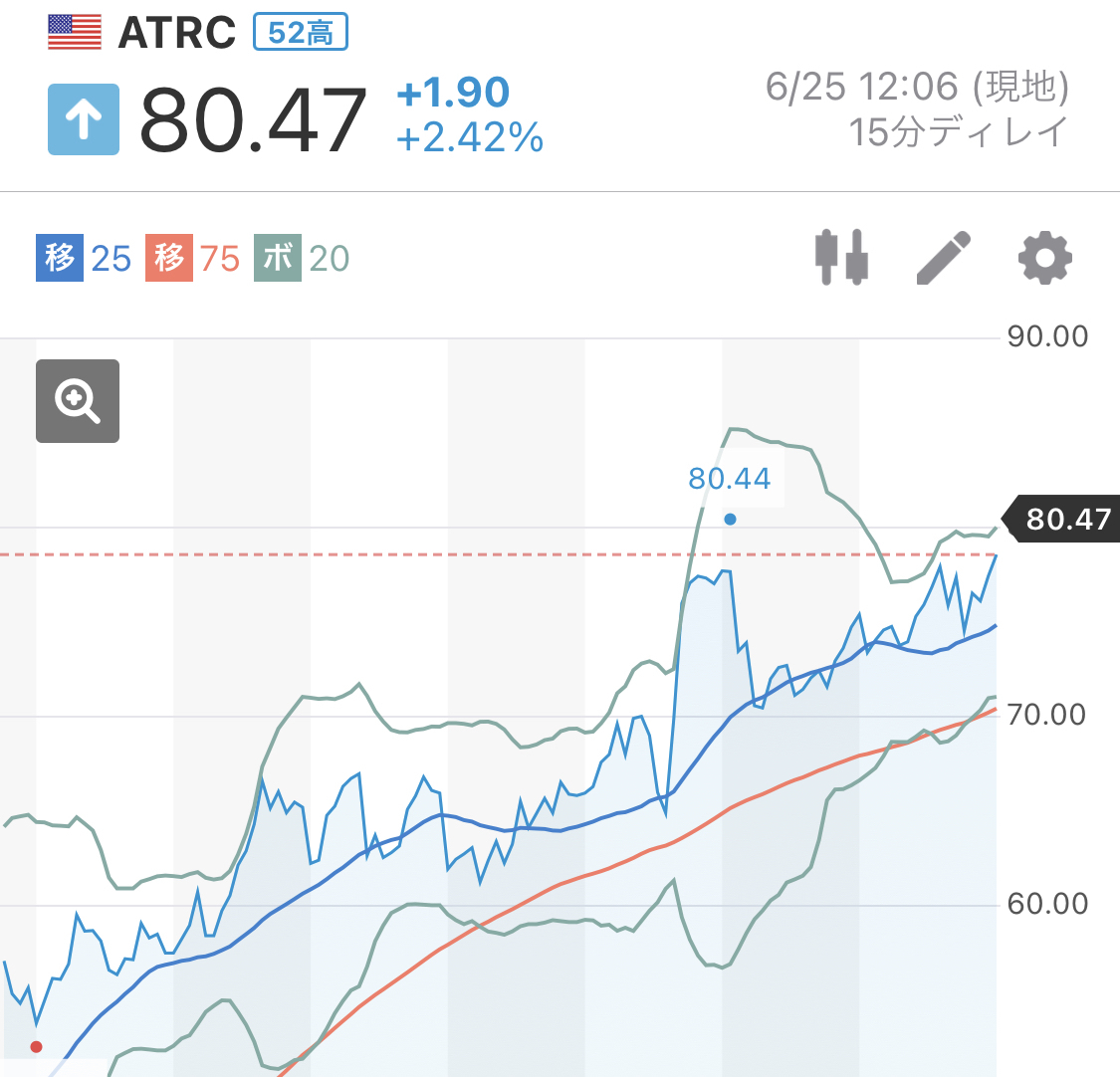Click the US flag icon
Image resolution: width=1120 pixels, height=1077 pixels.
(75, 32)
